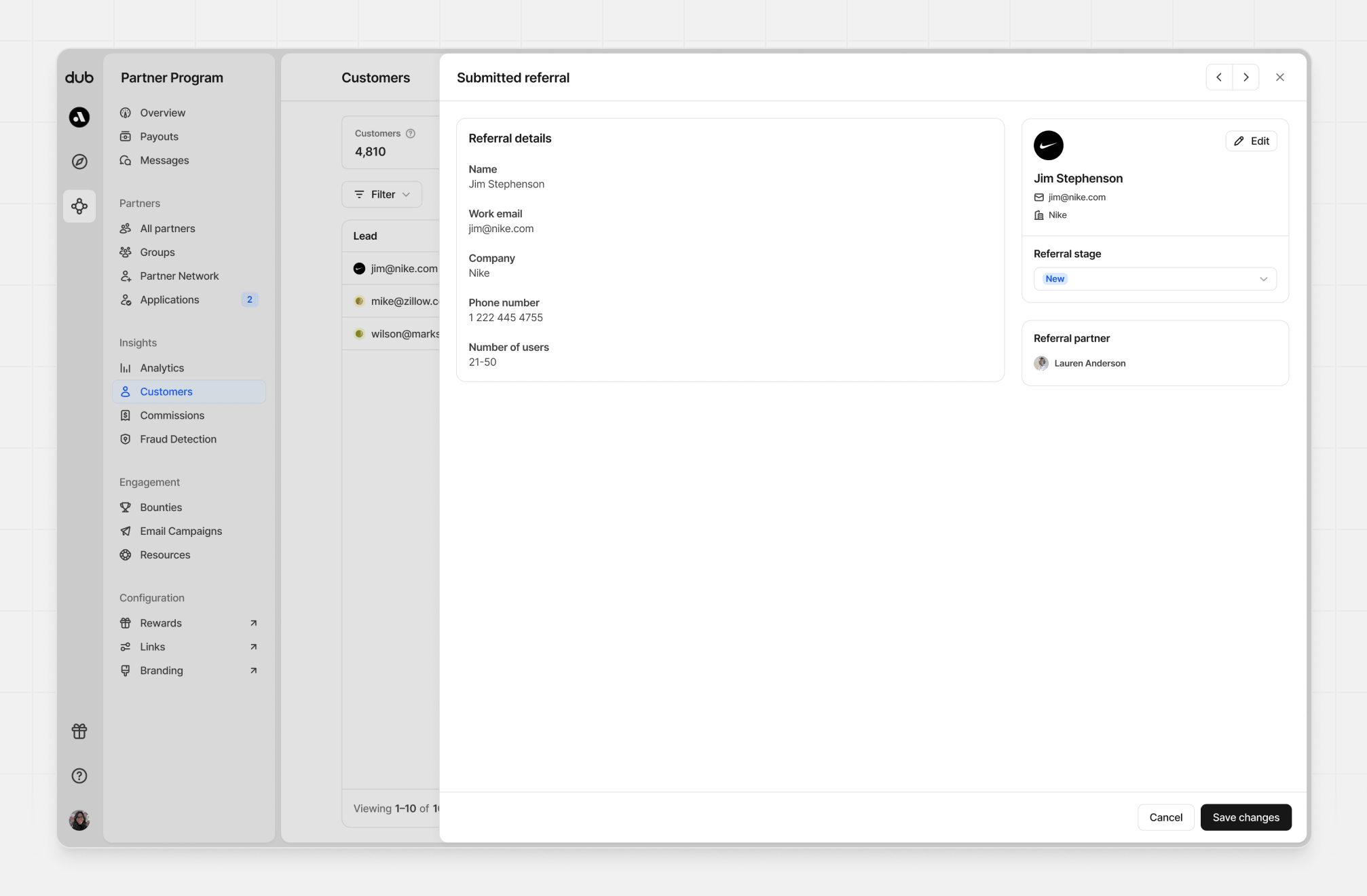The image size is (1367, 896).
Task: Open the compass explore icon in sidebar
Action: coord(79,162)
